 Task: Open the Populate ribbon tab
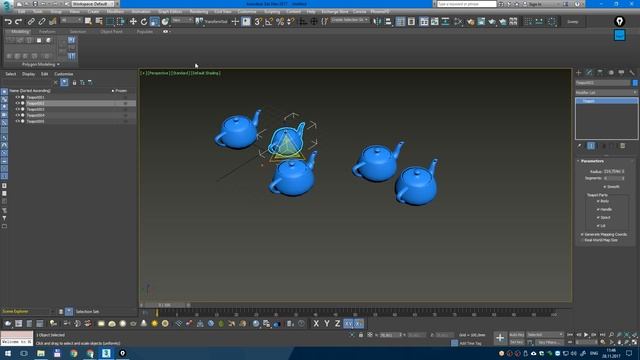pos(144,31)
